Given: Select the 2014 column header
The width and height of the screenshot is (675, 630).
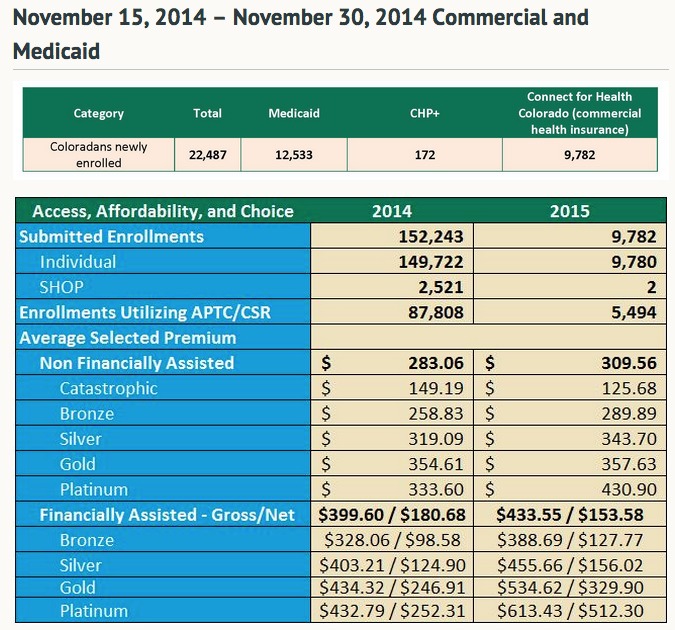Looking at the screenshot, I should click(391, 211).
